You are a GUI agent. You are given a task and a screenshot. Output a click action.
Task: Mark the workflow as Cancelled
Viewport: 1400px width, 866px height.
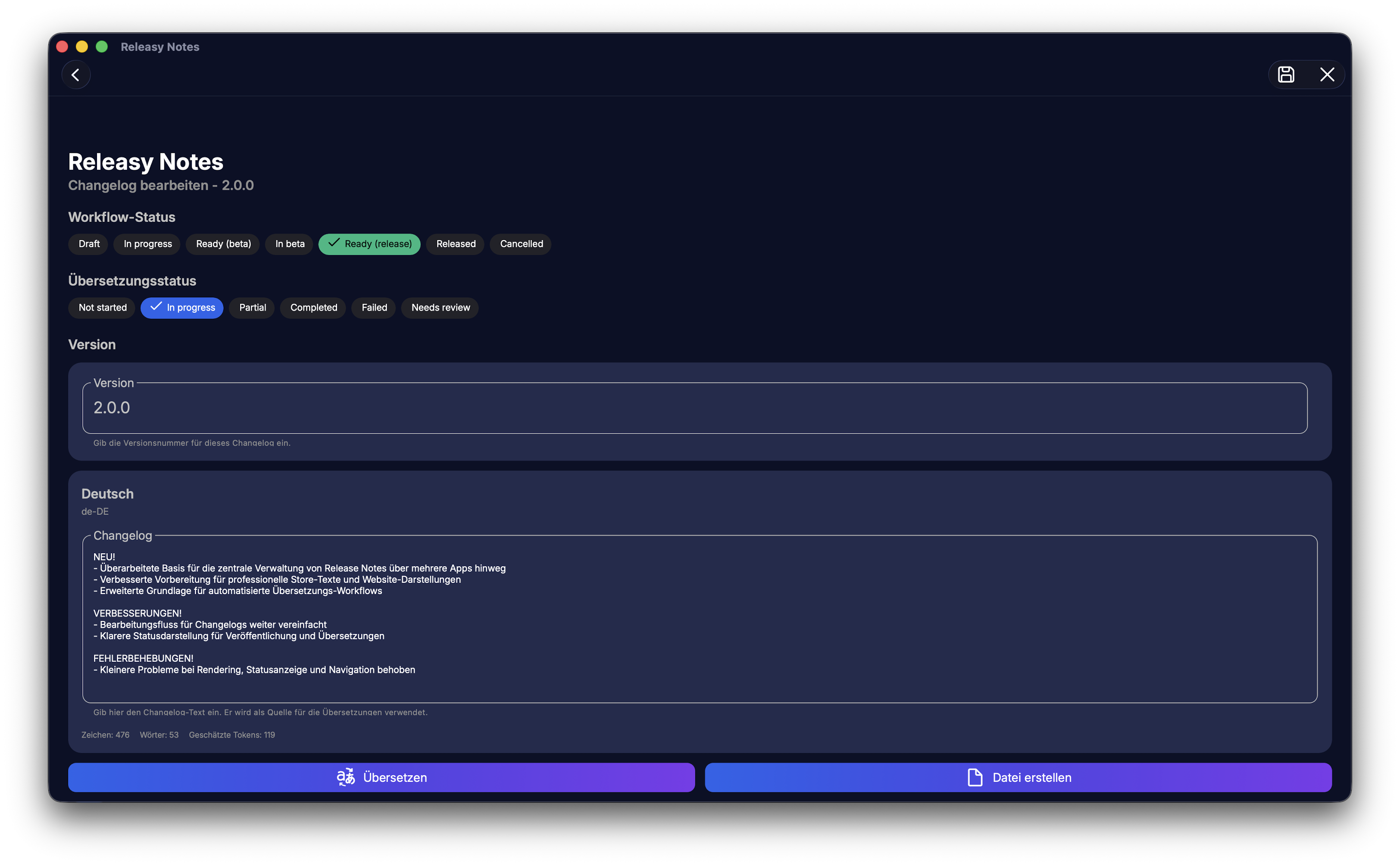(x=520, y=244)
